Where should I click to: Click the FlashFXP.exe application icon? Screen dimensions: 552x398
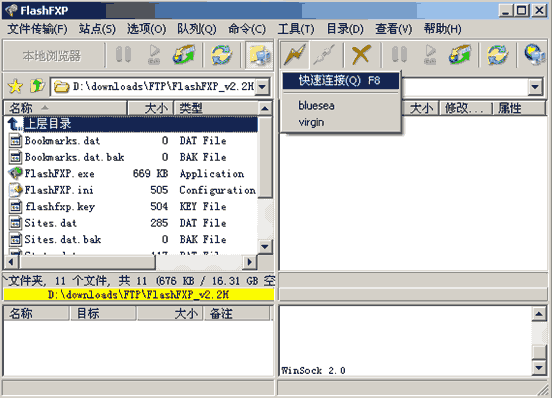15,173
